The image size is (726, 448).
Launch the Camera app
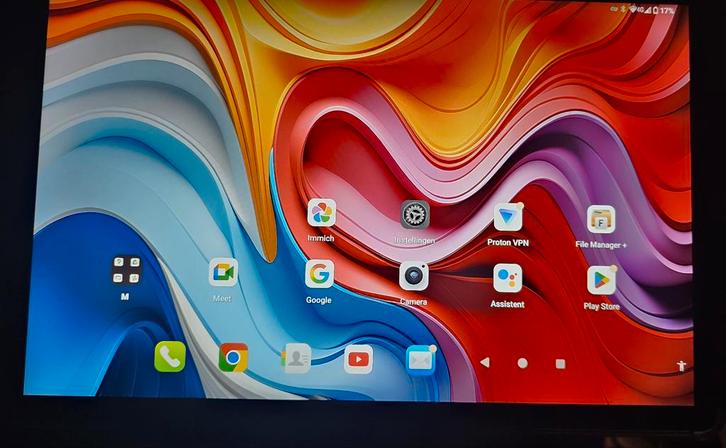(x=414, y=276)
